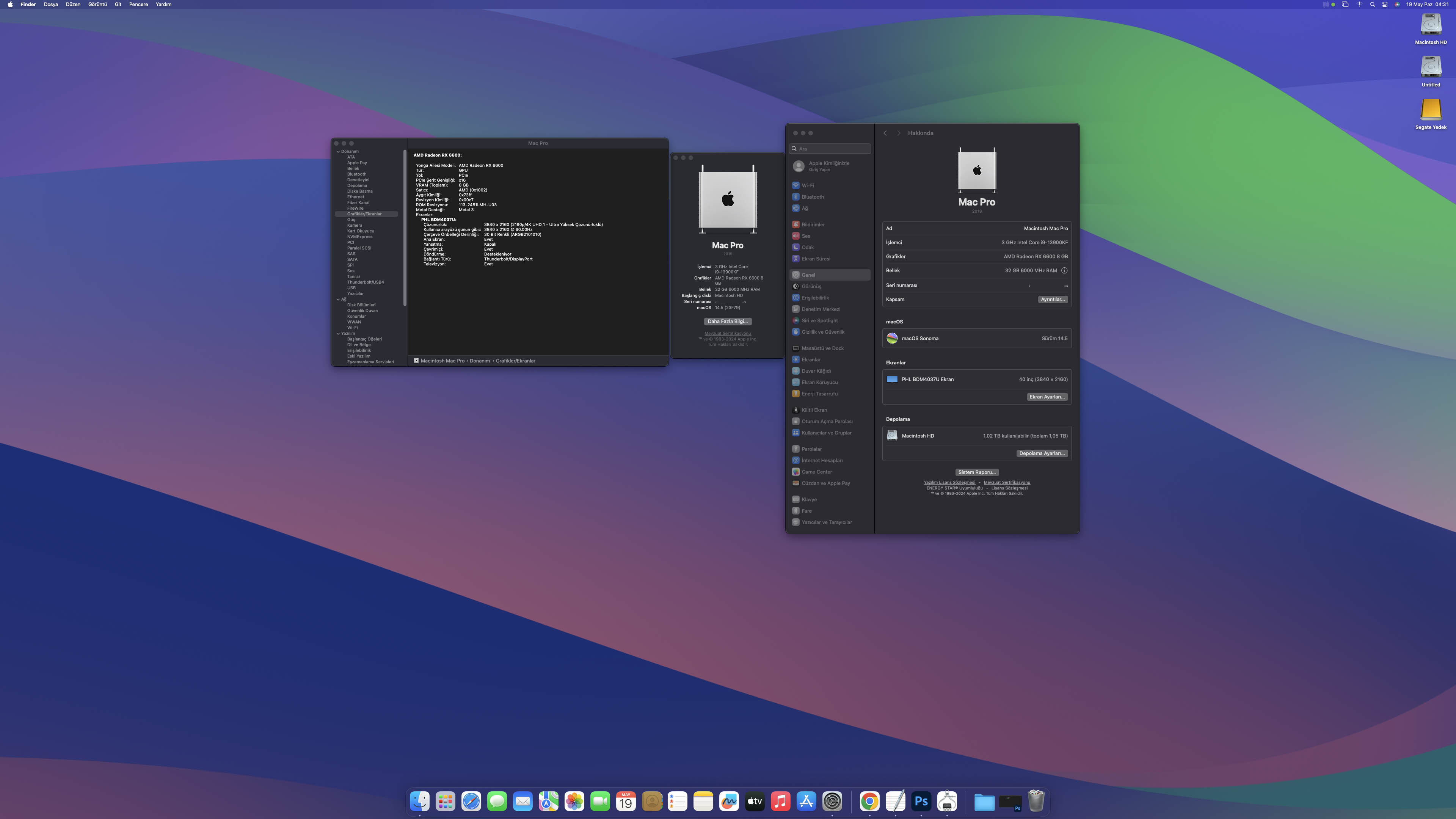Open Music app in Dock

click(780, 801)
